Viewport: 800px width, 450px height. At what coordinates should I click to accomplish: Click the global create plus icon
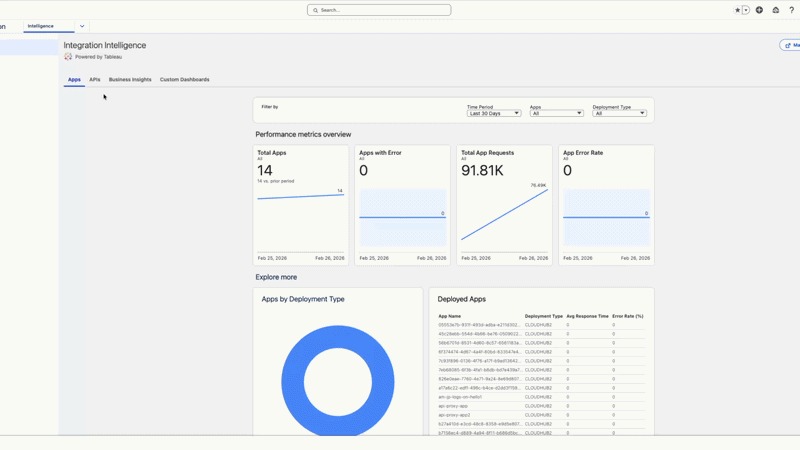coord(759,10)
